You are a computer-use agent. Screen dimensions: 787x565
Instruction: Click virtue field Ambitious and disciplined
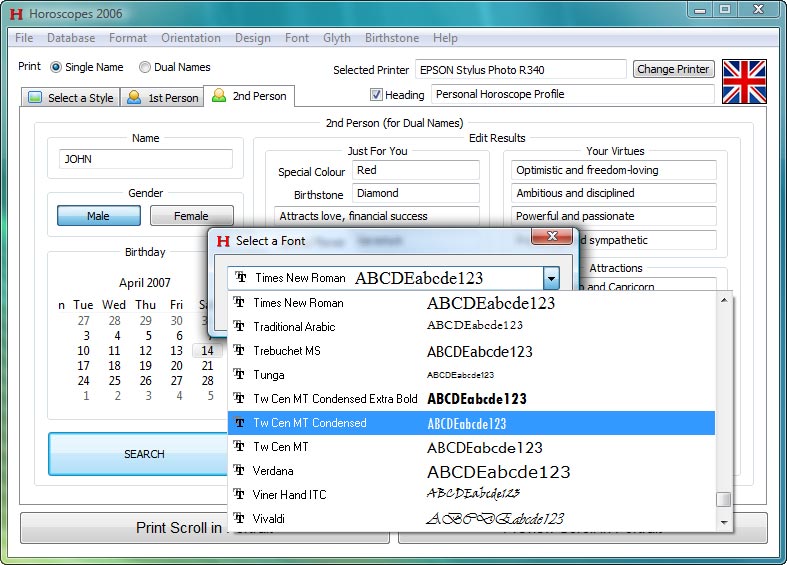tap(614, 193)
